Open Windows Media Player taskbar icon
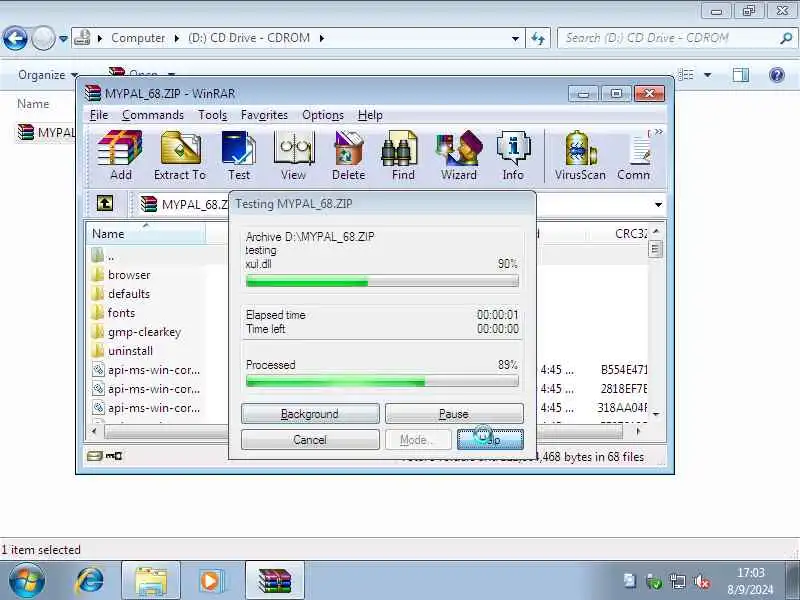The height and width of the screenshot is (600, 800). tap(210, 581)
